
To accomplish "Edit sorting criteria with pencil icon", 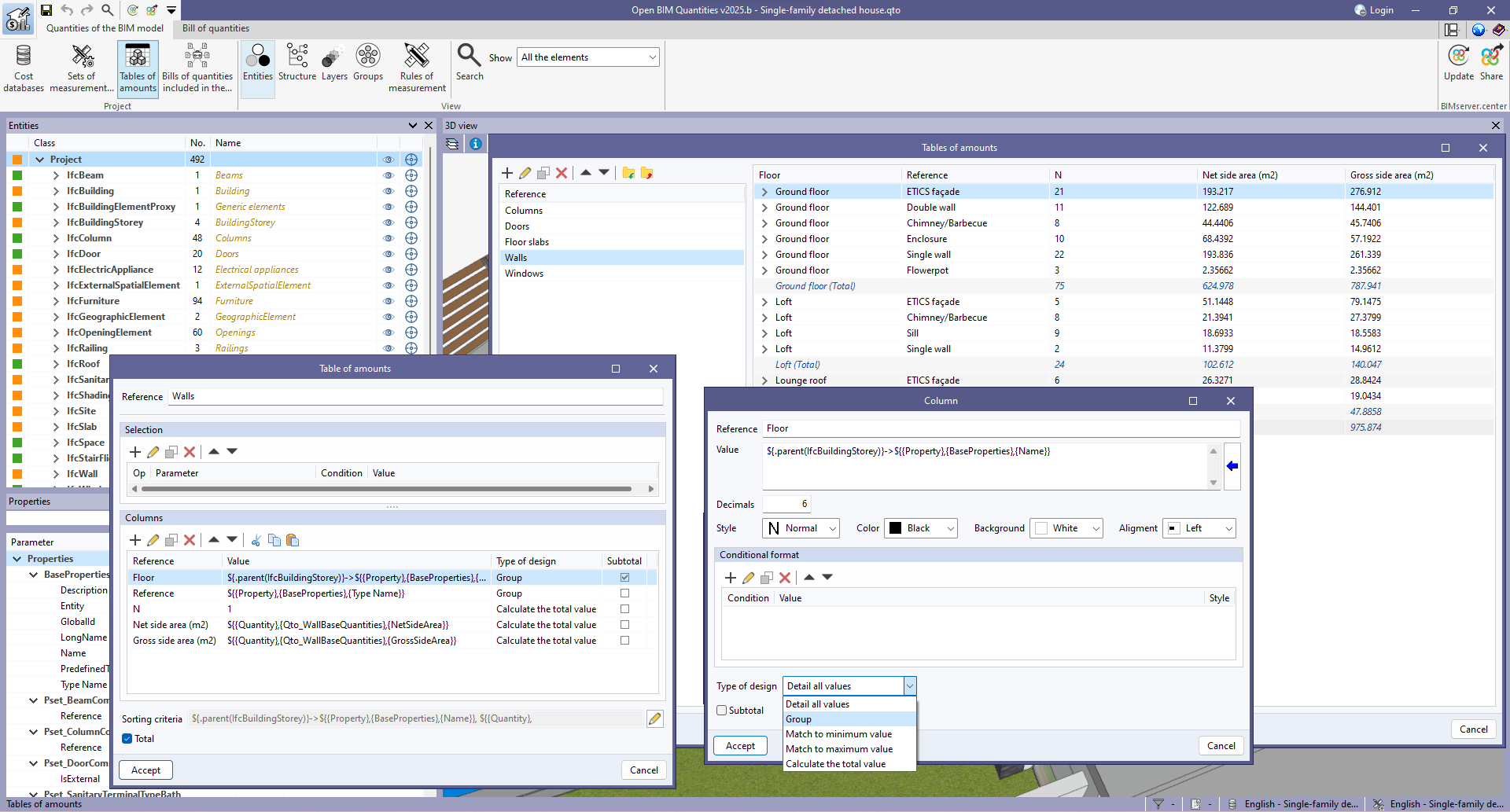I will pyautogui.click(x=654, y=718).
